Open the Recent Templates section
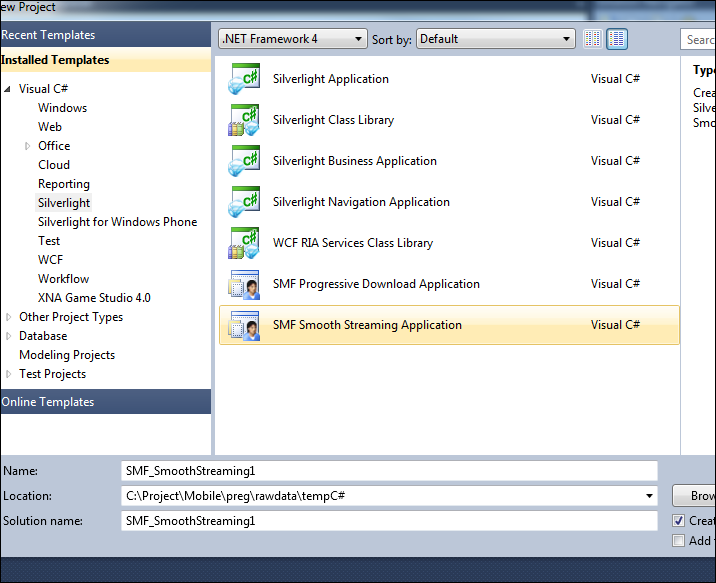 click(x=105, y=35)
